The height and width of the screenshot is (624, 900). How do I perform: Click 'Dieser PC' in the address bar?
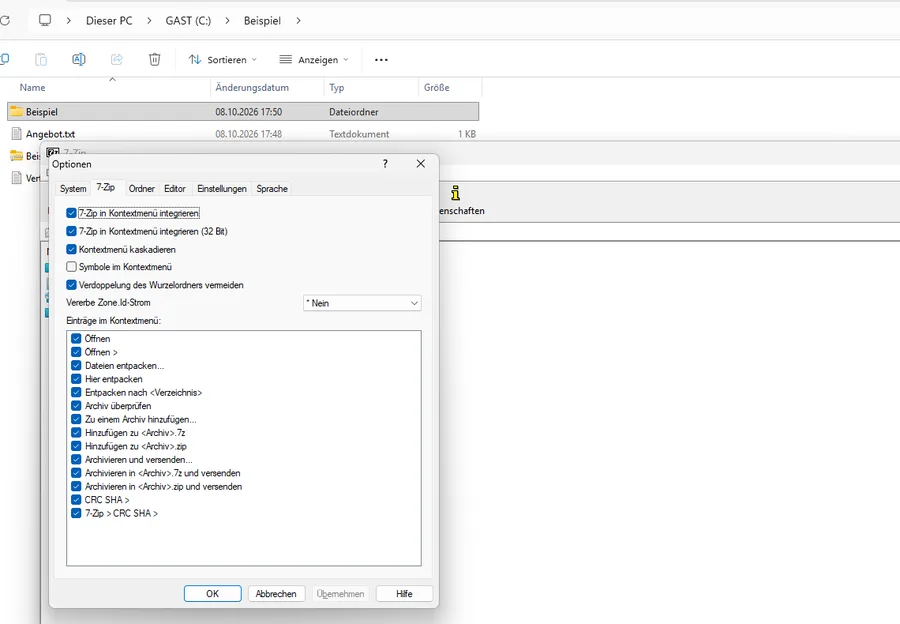click(x=109, y=21)
